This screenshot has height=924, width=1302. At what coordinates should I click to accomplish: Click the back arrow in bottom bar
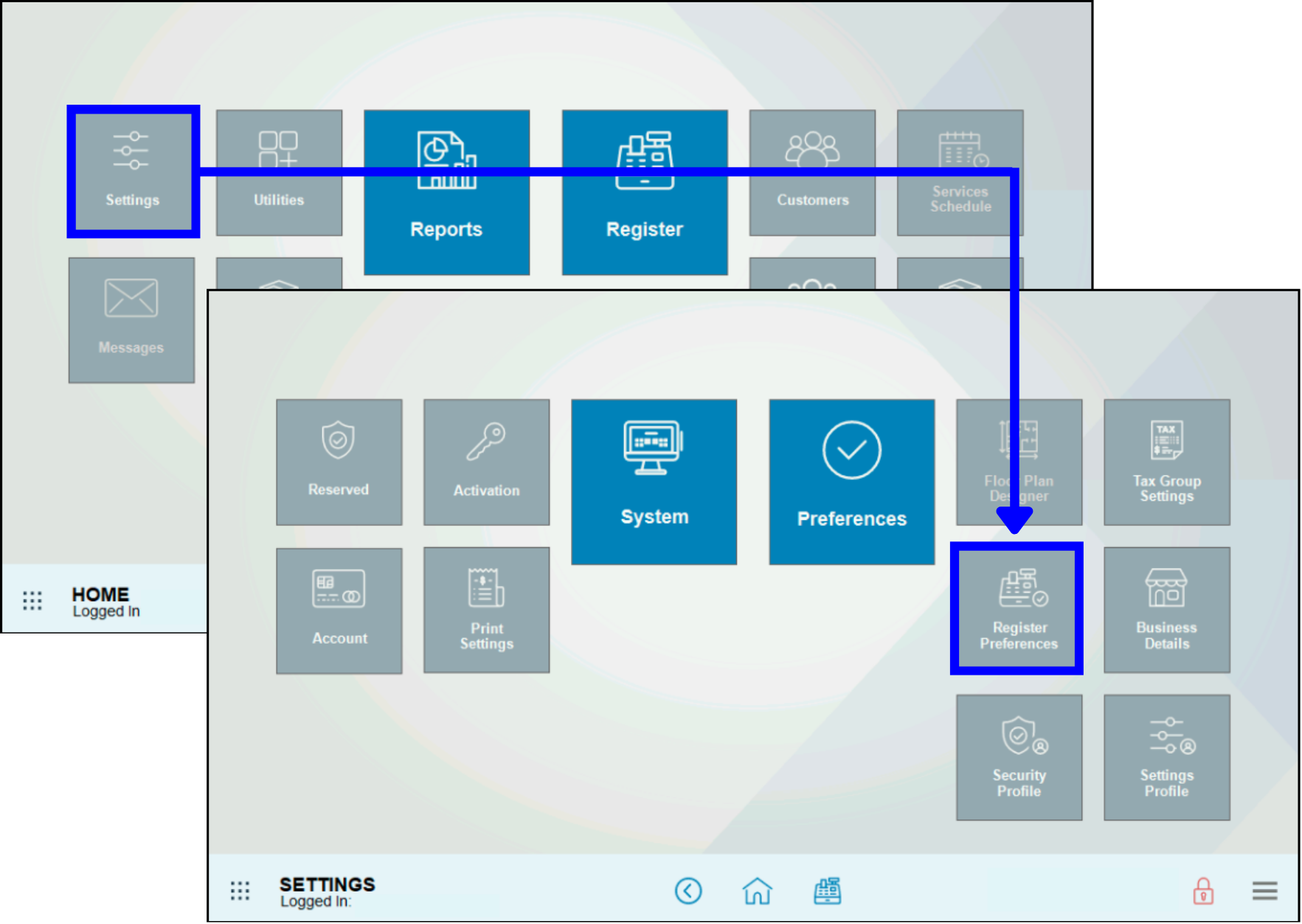point(688,891)
